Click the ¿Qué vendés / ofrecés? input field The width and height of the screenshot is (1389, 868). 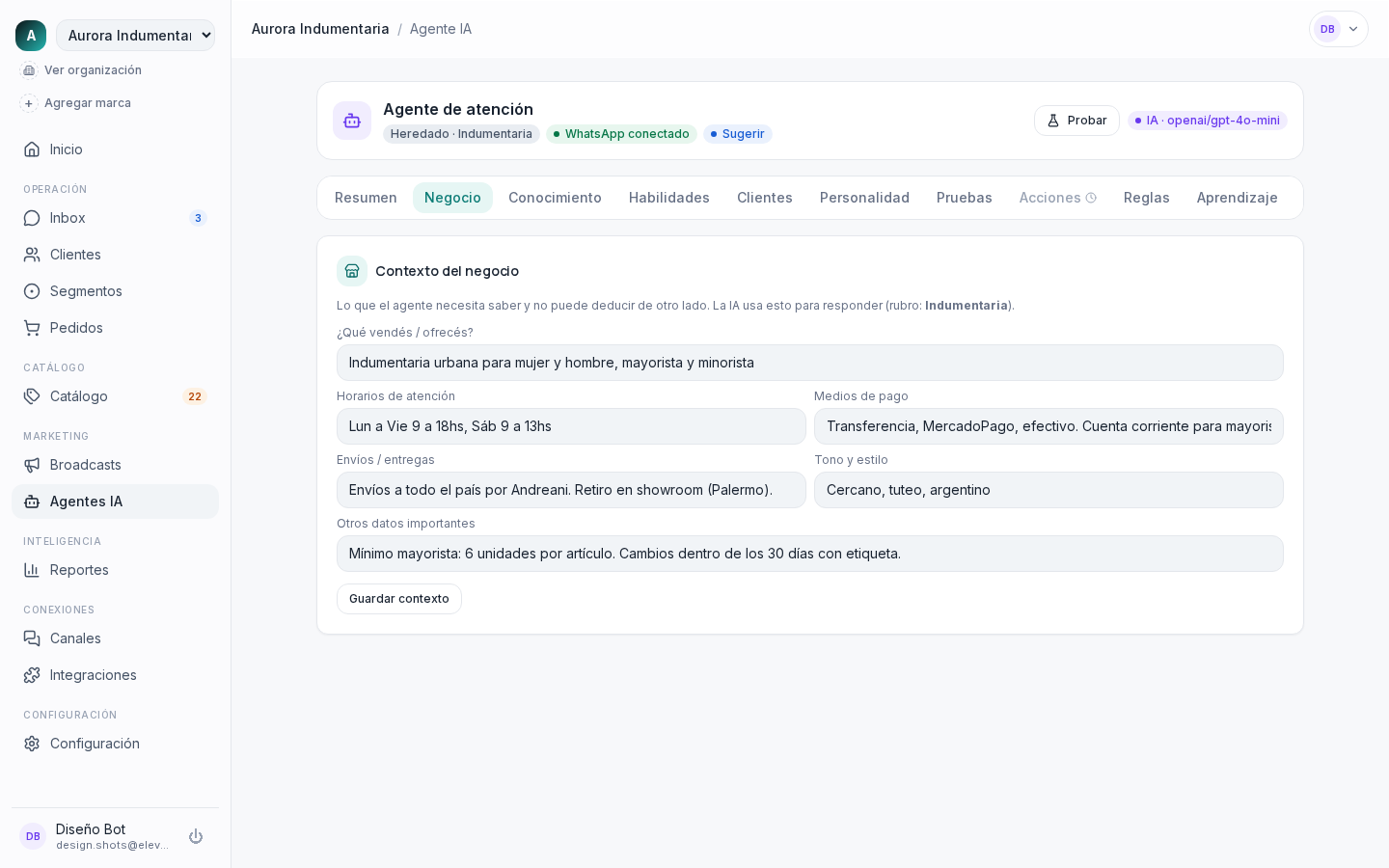coord(810,363)
